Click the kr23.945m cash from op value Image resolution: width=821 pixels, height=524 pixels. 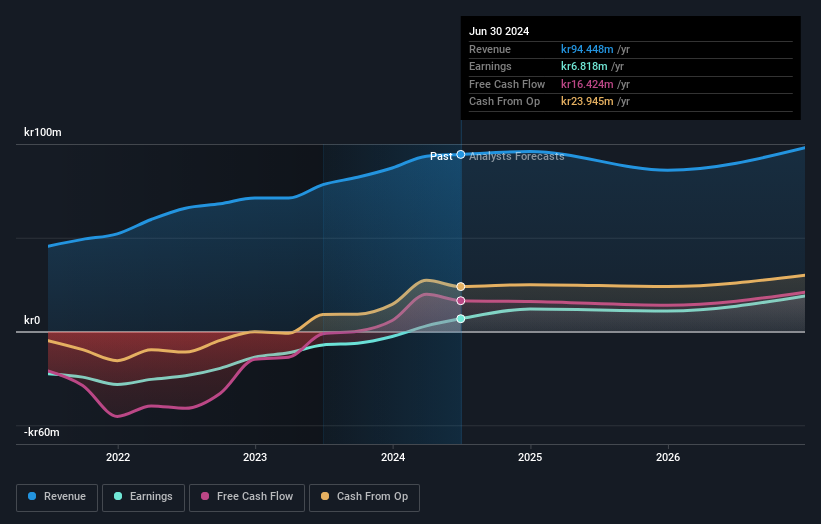pyautogui.click(x=587, y=101)
